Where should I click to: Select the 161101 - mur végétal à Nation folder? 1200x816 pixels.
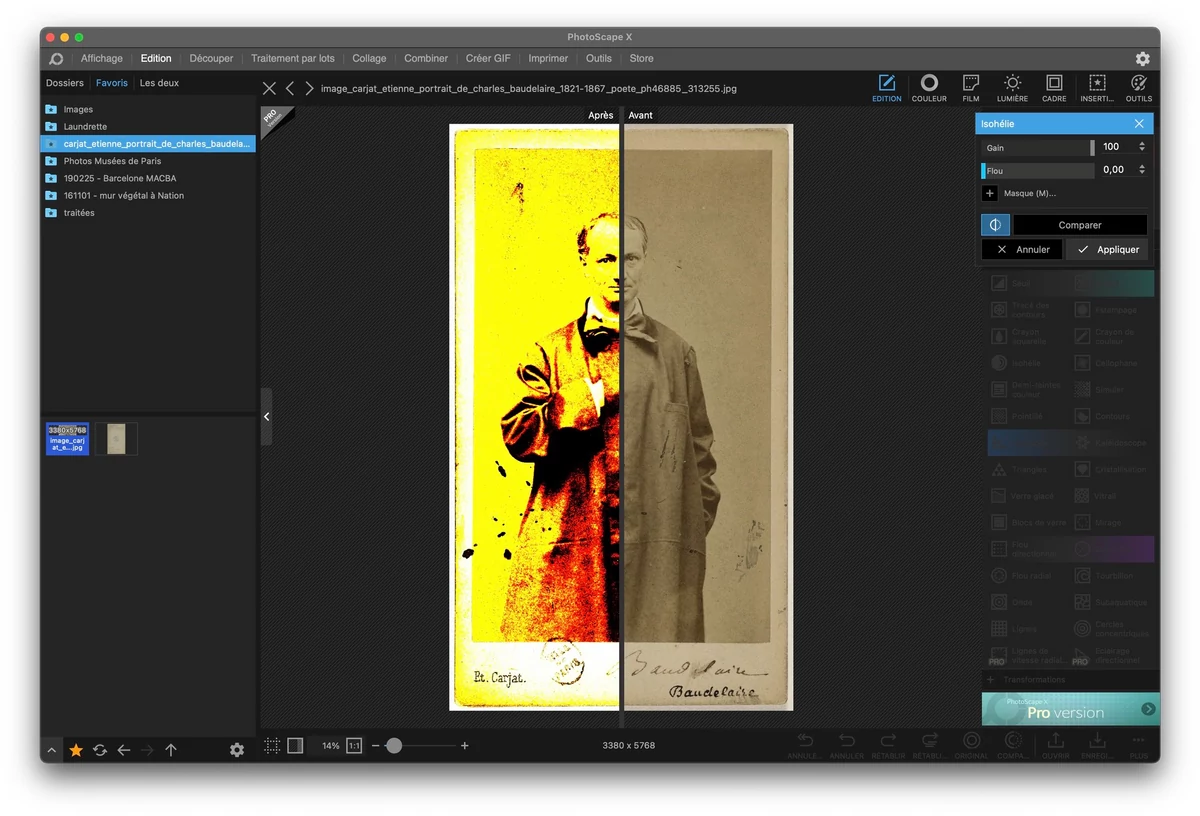148,195
